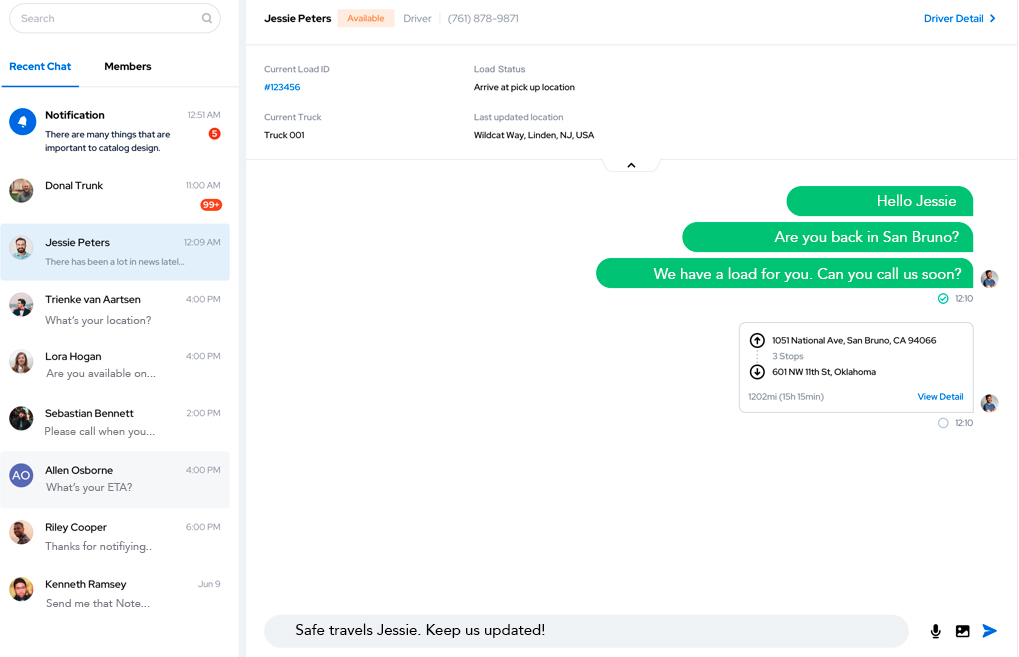This screenshot has width=1019, height=657.
Task: Click the search magnifier icon
Action: (x=207, y=18)
